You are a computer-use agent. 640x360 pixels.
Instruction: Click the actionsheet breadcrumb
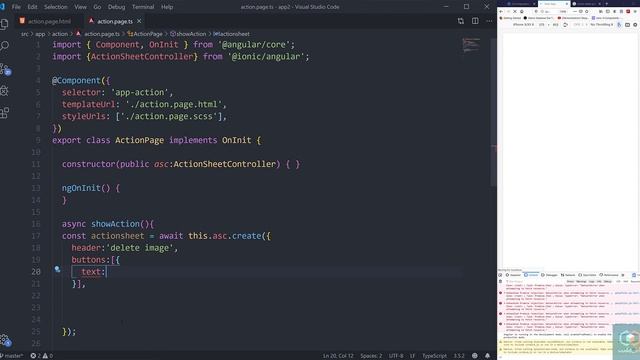tap(231, 34)
